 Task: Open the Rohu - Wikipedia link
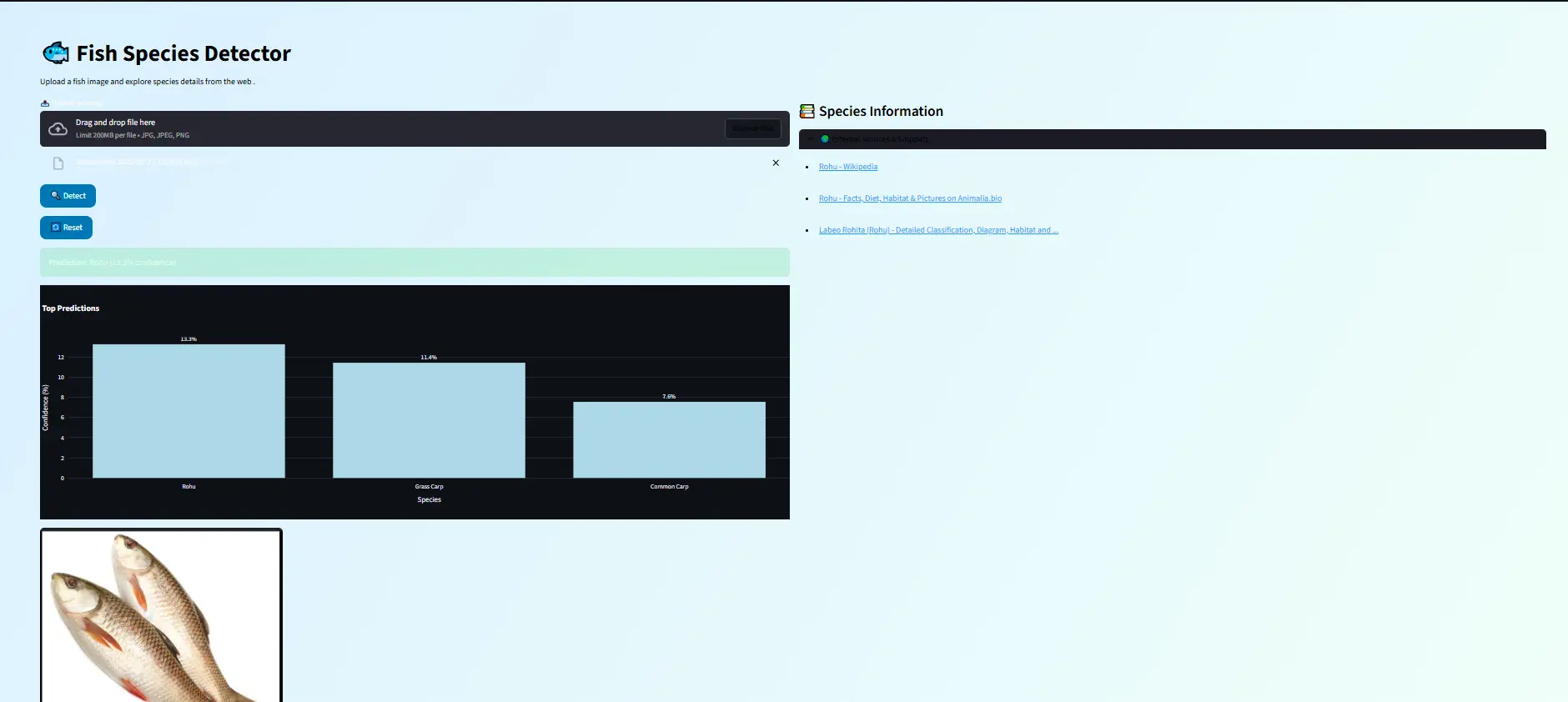(x=847, y=167)
